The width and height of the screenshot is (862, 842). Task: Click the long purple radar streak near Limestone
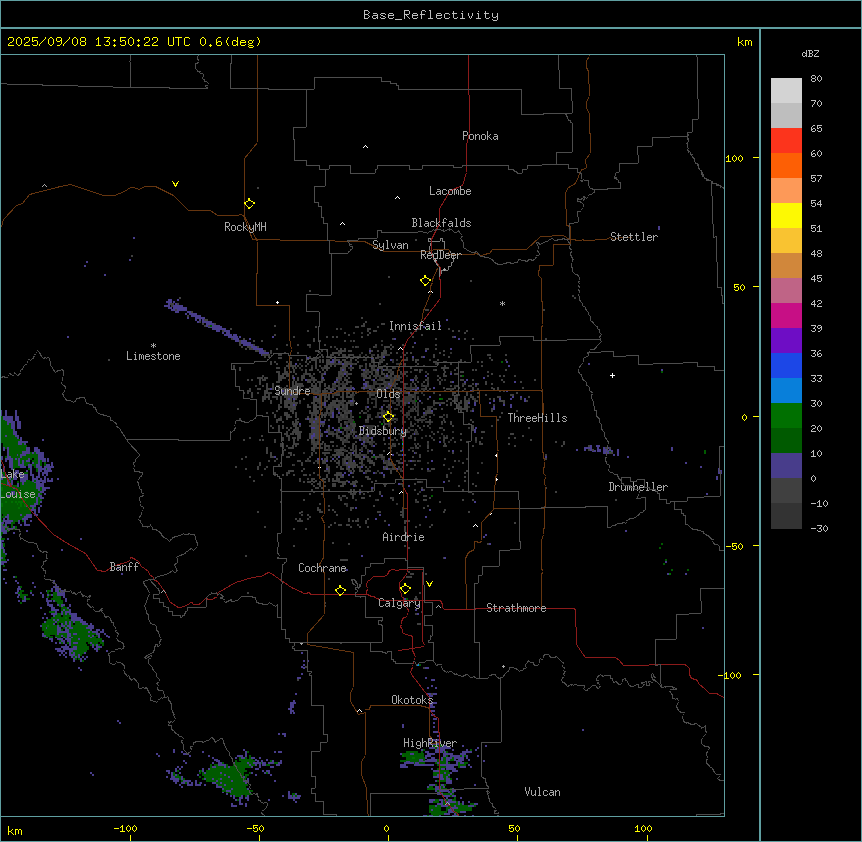[x=218, y=328]
